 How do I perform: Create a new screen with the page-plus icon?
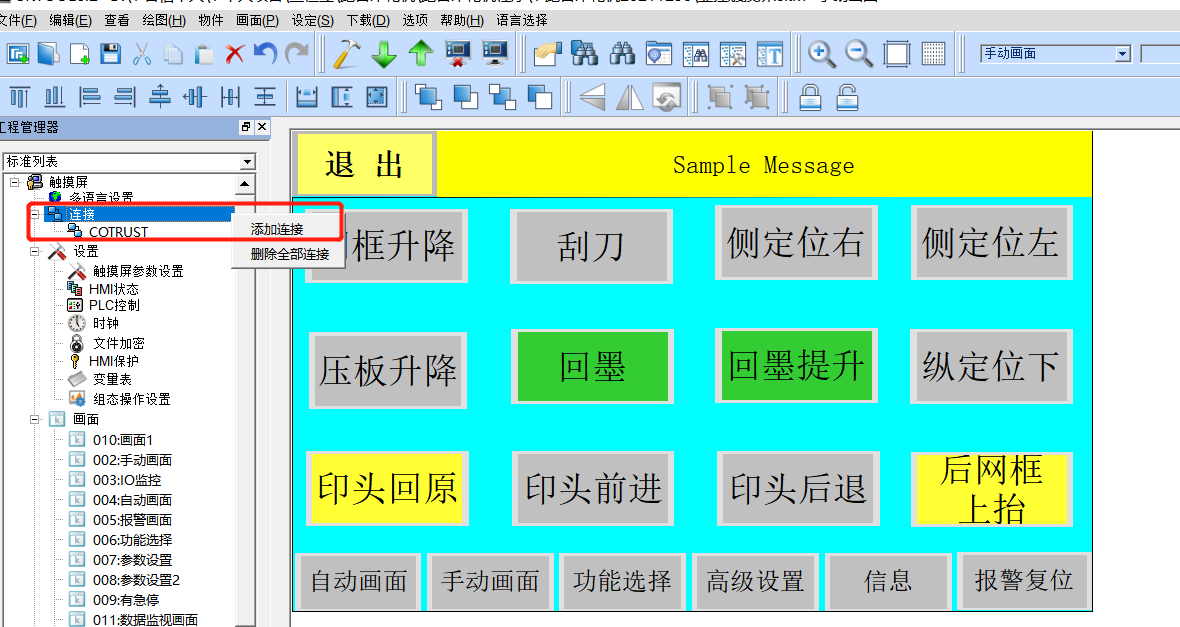(x=80, y=54)
